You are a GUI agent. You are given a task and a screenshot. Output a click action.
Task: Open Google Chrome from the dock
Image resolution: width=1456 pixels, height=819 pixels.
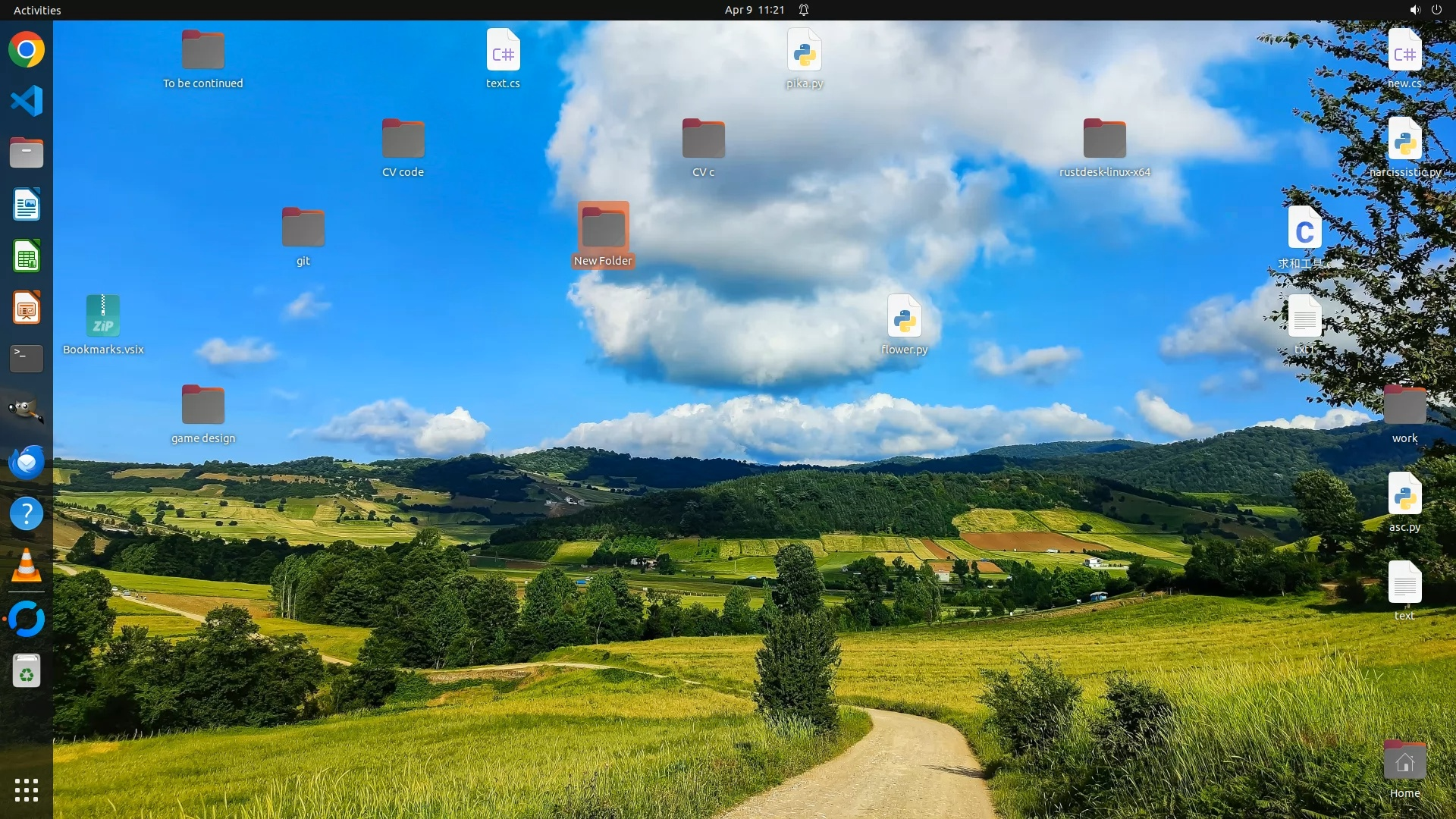pos(27,50)
